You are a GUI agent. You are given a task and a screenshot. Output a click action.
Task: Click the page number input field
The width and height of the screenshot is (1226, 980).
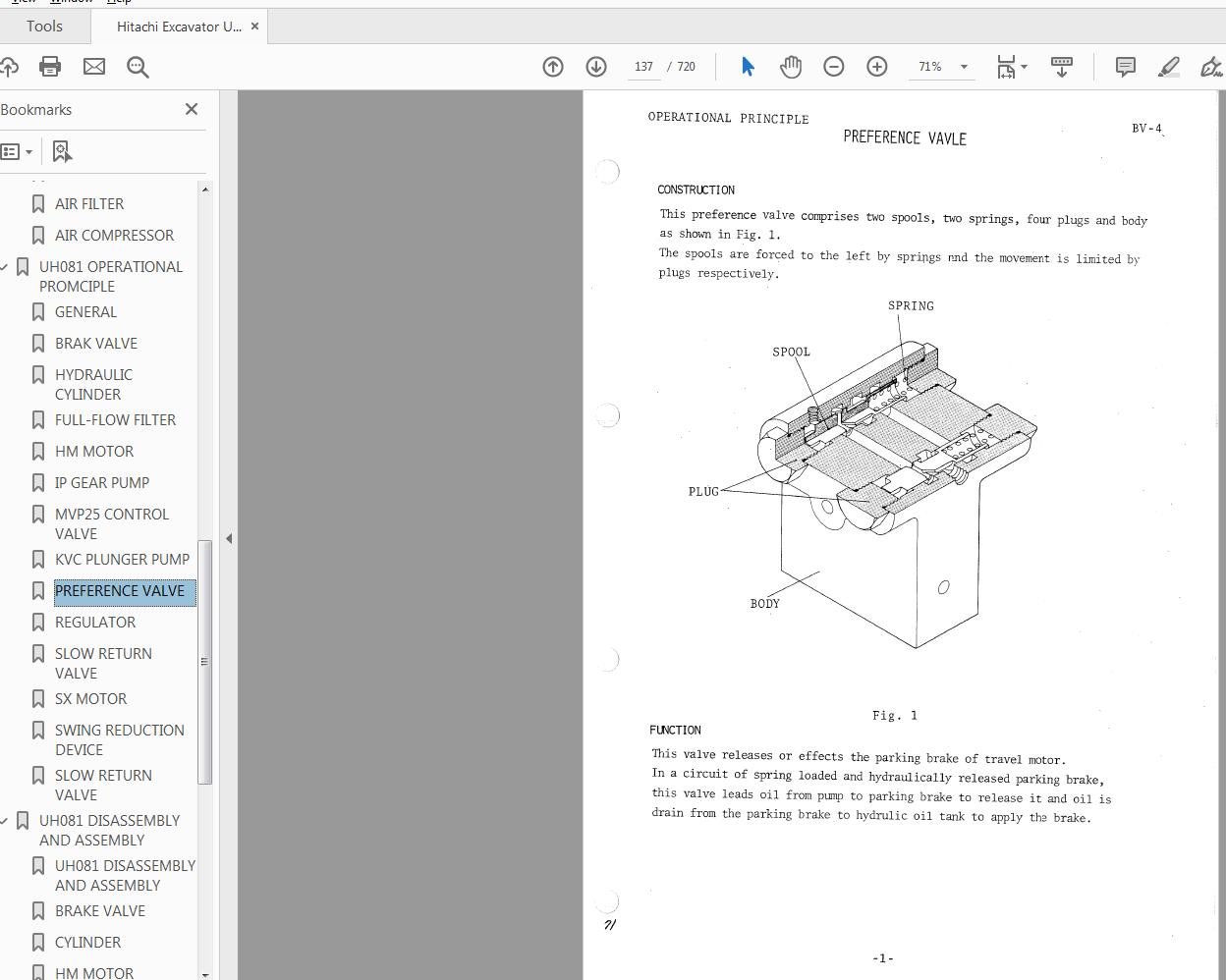pos(643,66)
